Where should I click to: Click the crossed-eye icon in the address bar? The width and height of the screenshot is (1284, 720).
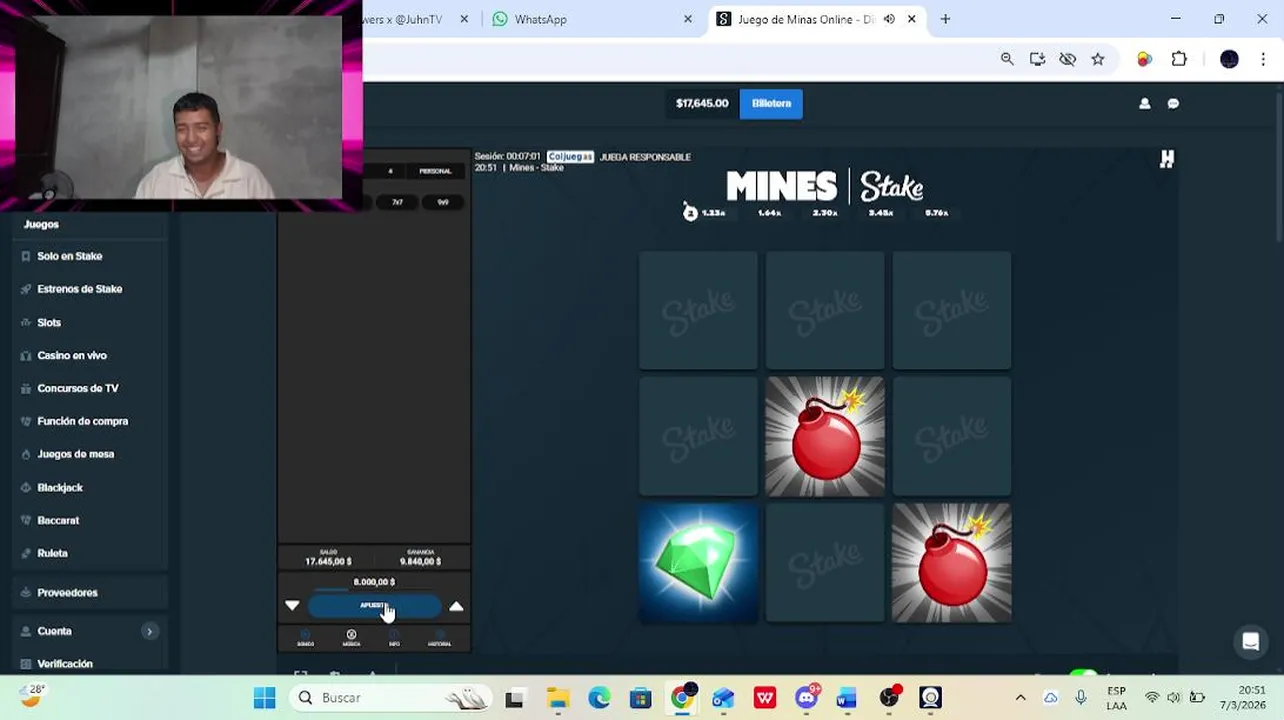coord(1068,59)
